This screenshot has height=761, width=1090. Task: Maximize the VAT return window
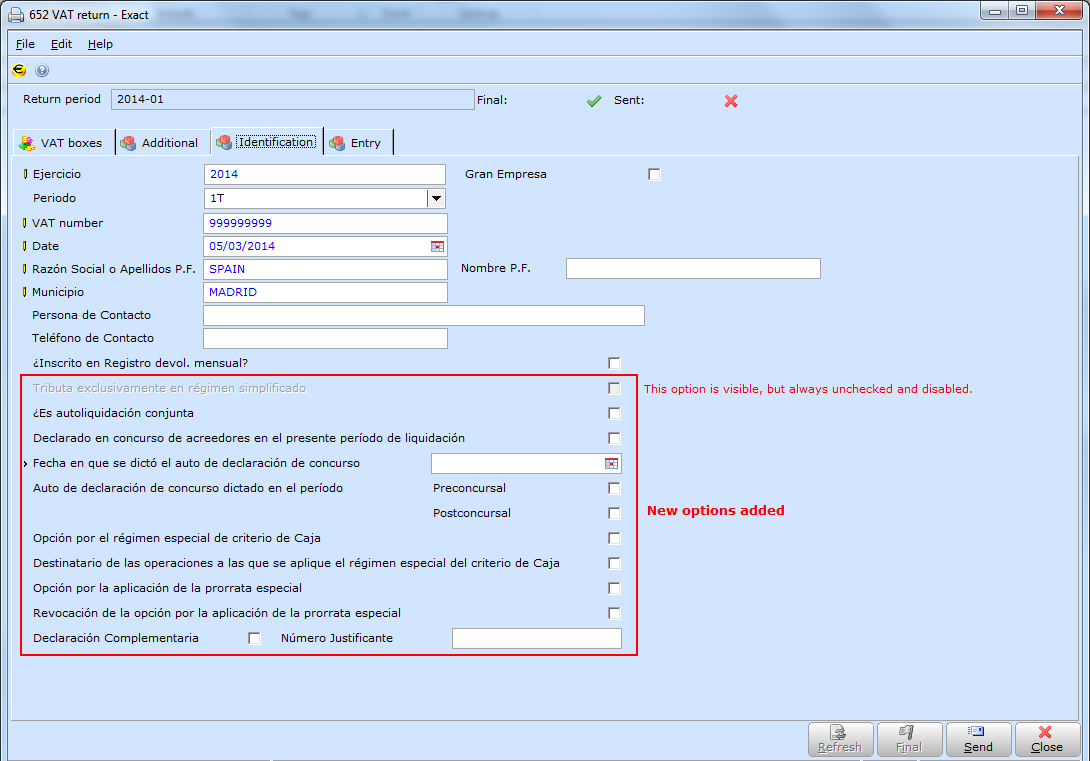pos(1022,10)
